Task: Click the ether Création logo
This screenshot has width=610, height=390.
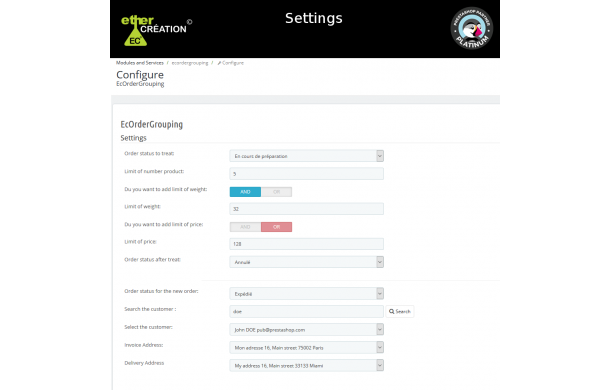Action: [156, 30]
